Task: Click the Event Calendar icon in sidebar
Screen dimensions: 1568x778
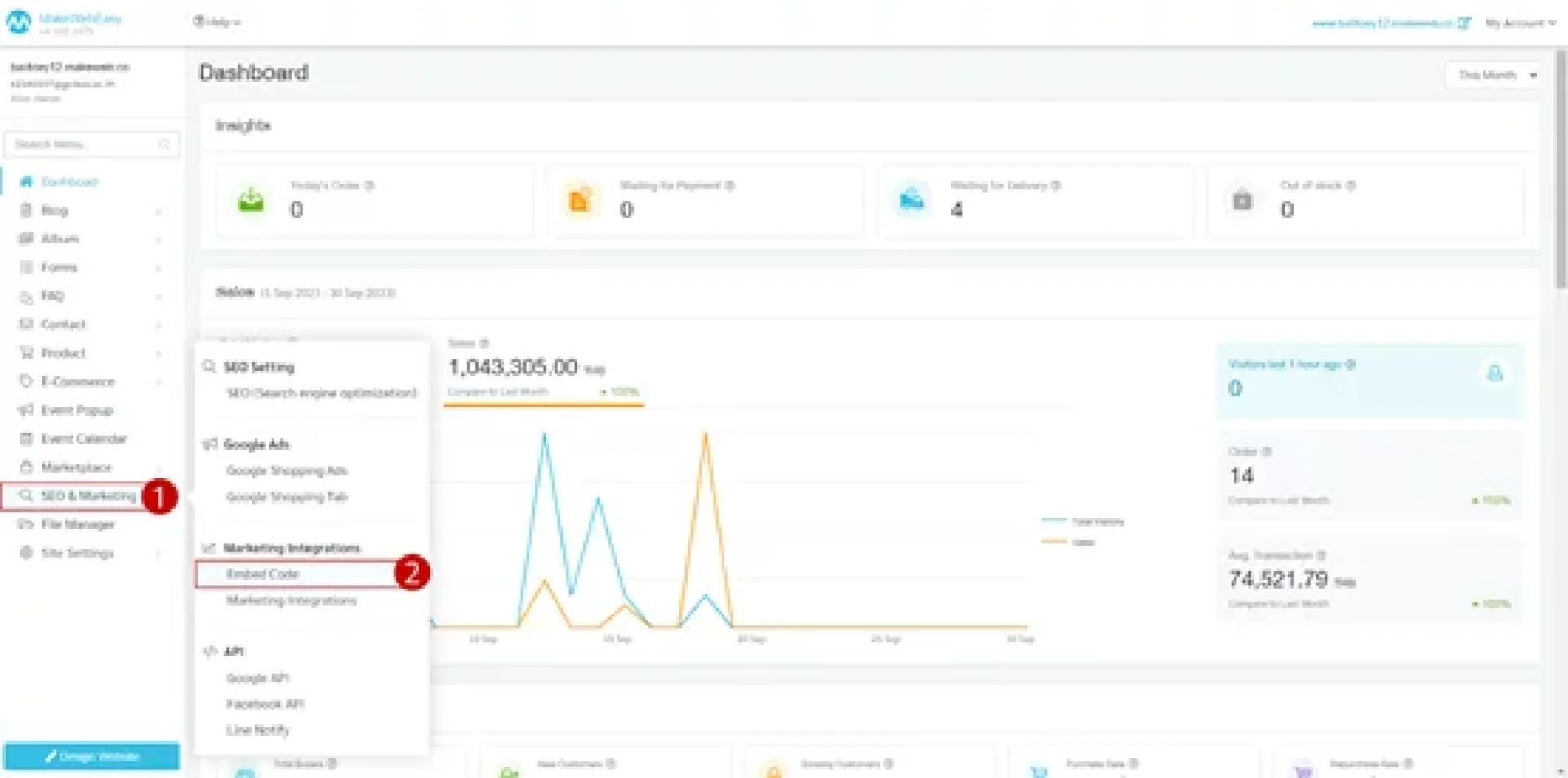Action: (26, 438)
